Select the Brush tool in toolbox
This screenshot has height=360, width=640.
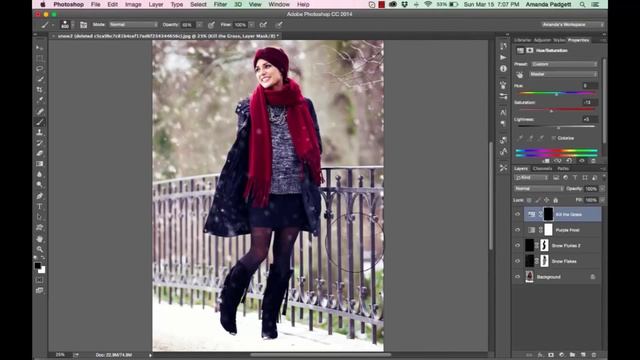40,122
